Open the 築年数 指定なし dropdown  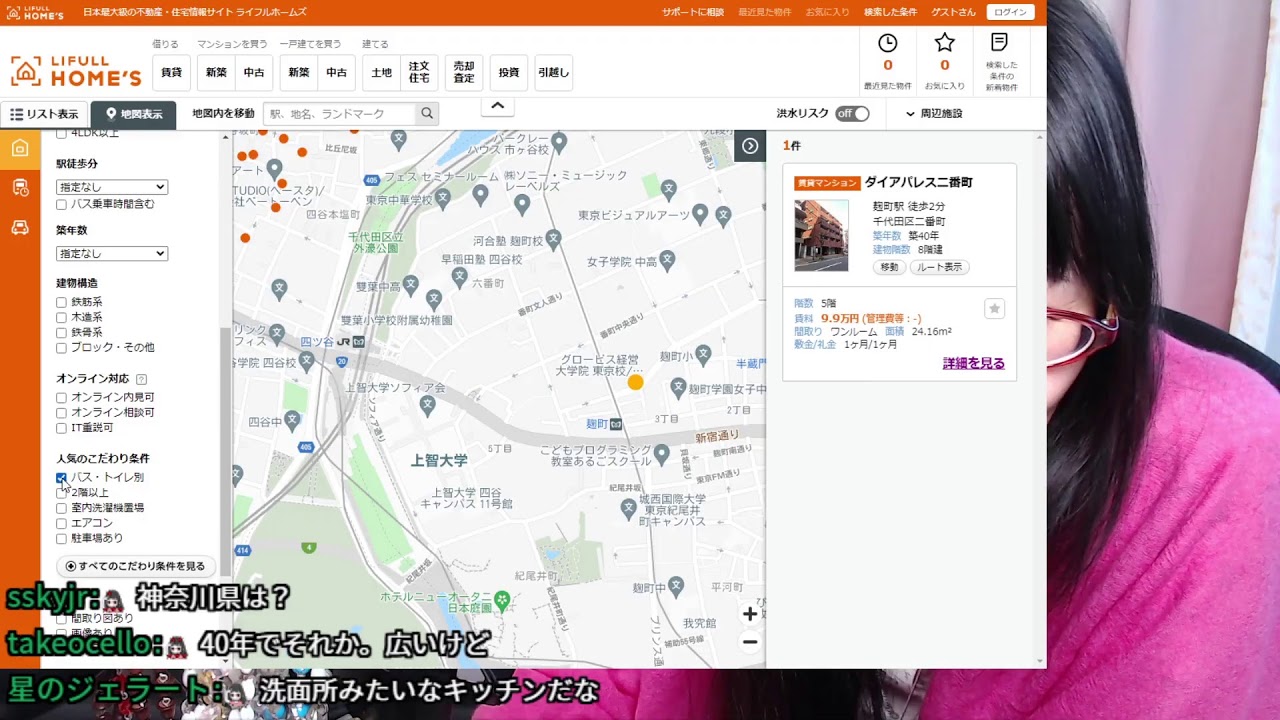[110, 253]
